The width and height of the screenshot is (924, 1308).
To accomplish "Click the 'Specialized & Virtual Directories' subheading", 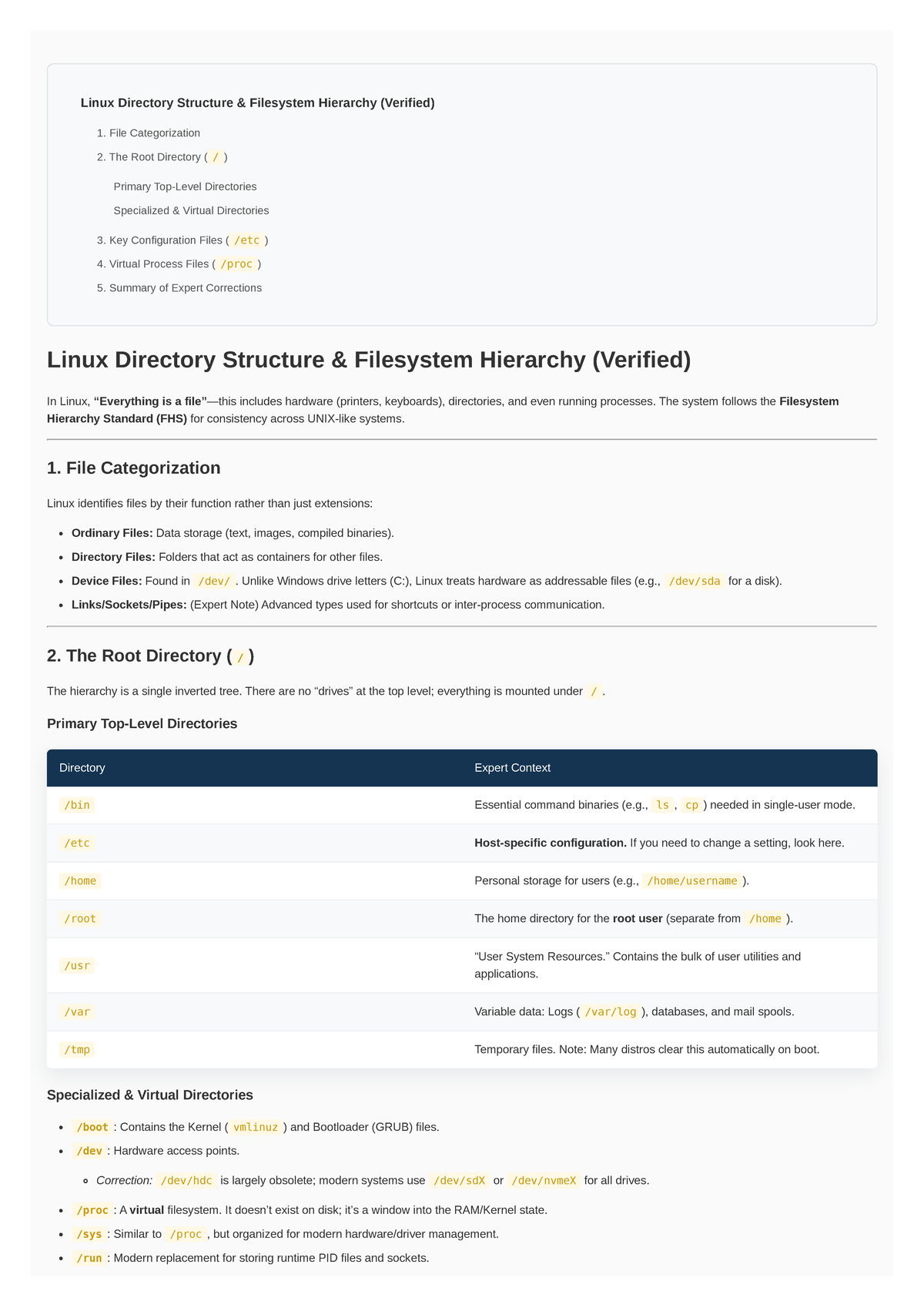I will (x=149, y=1095).
